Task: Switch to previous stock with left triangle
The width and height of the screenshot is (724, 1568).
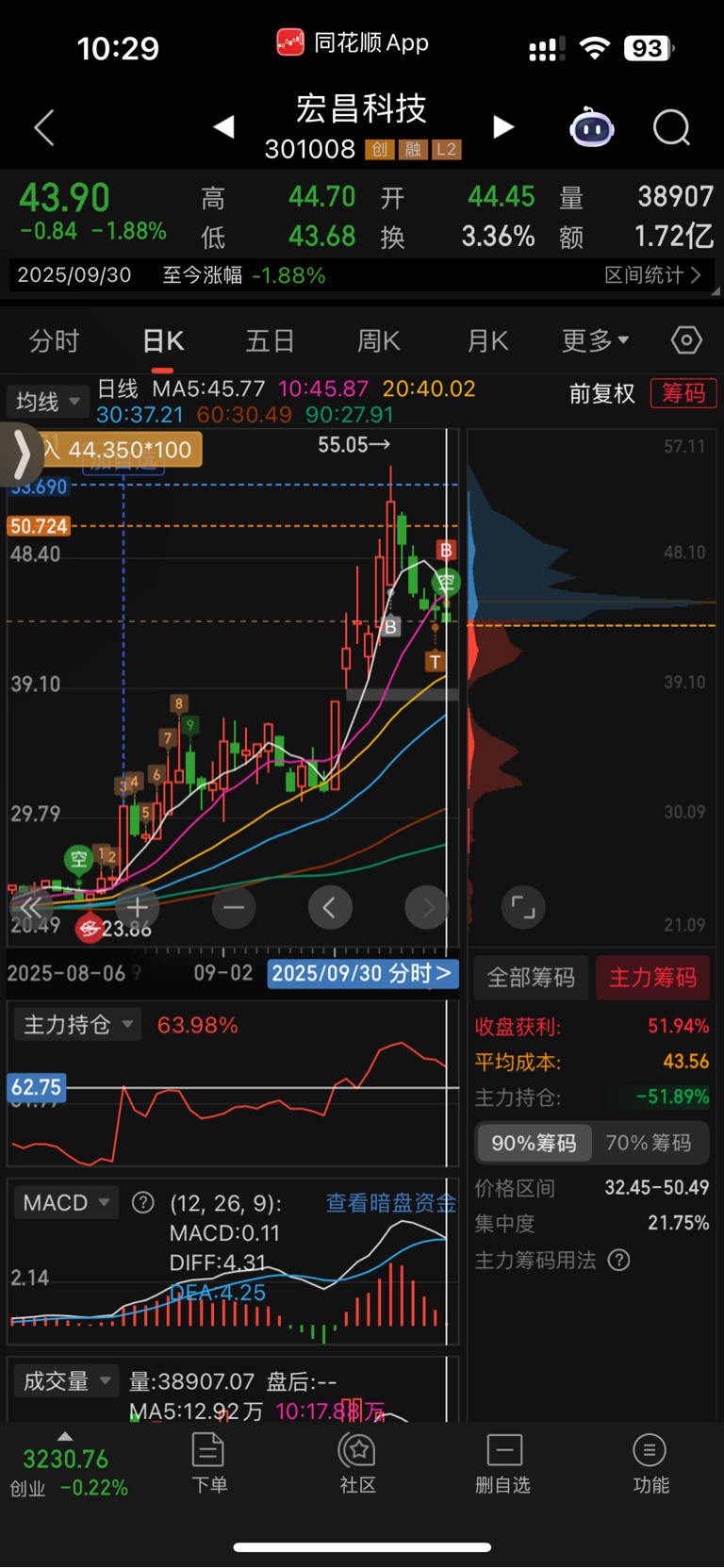Action: click(x=223, y=126)
